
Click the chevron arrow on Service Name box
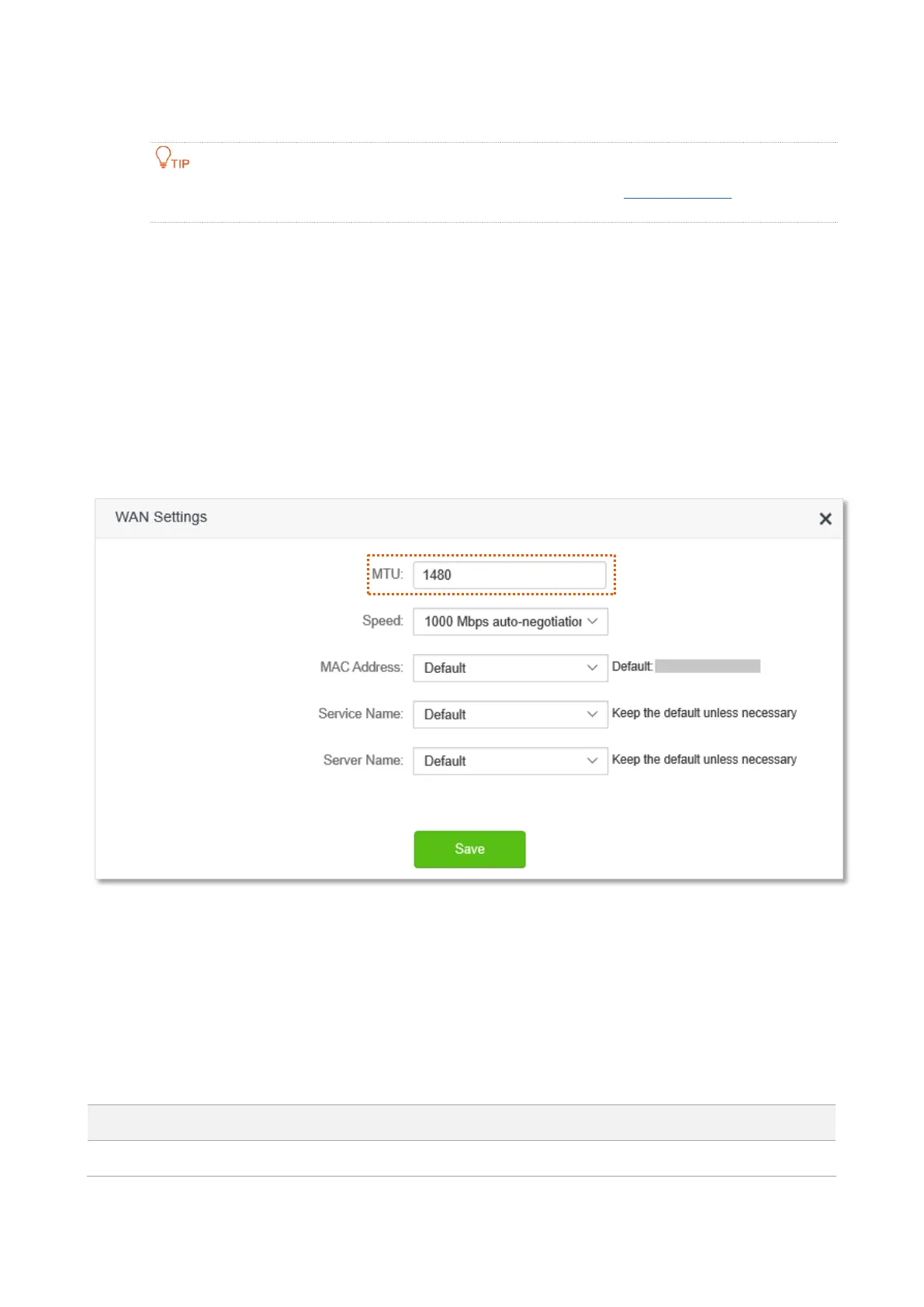click(593, 715)
